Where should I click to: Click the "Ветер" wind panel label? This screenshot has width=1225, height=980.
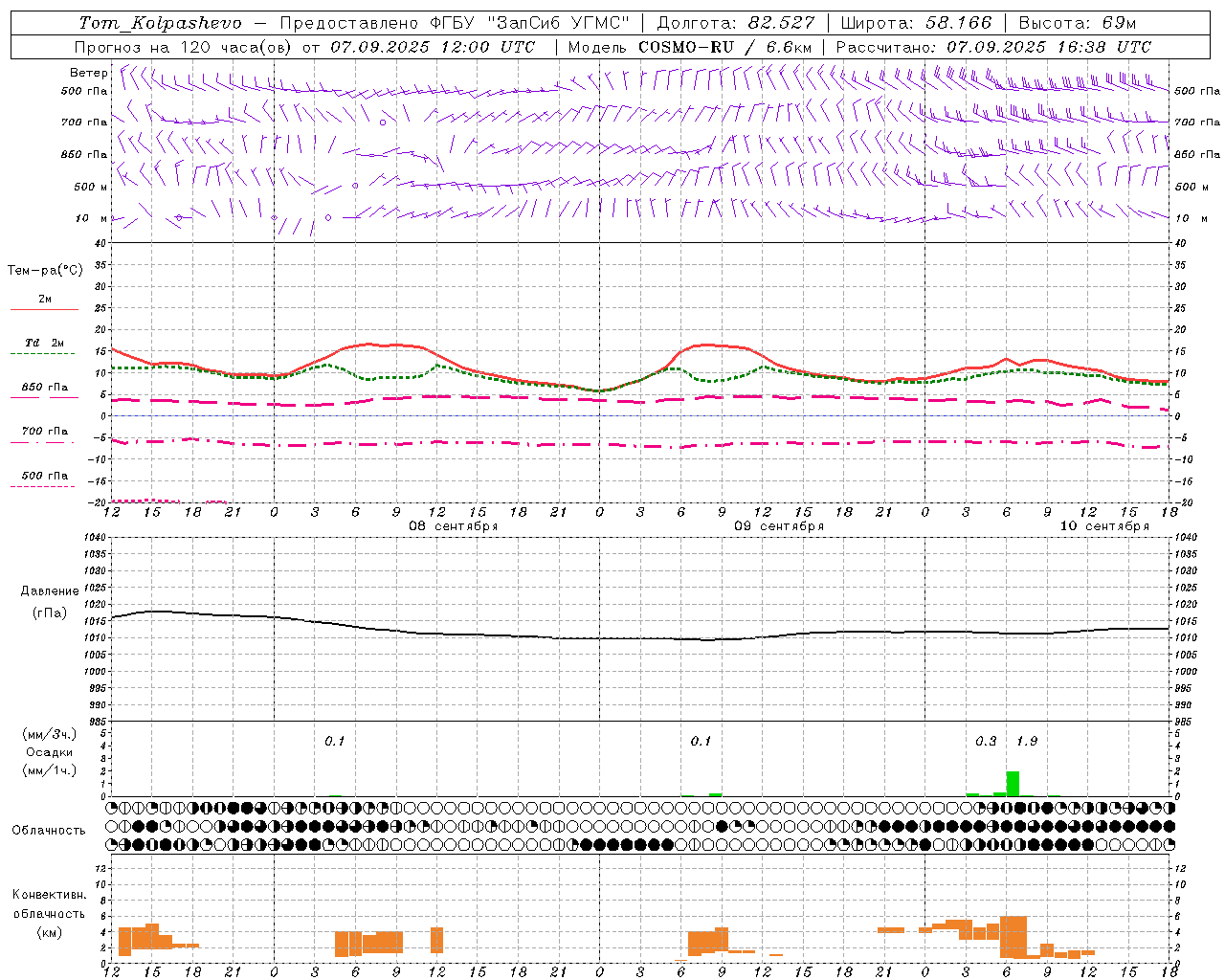pos(88,73)
